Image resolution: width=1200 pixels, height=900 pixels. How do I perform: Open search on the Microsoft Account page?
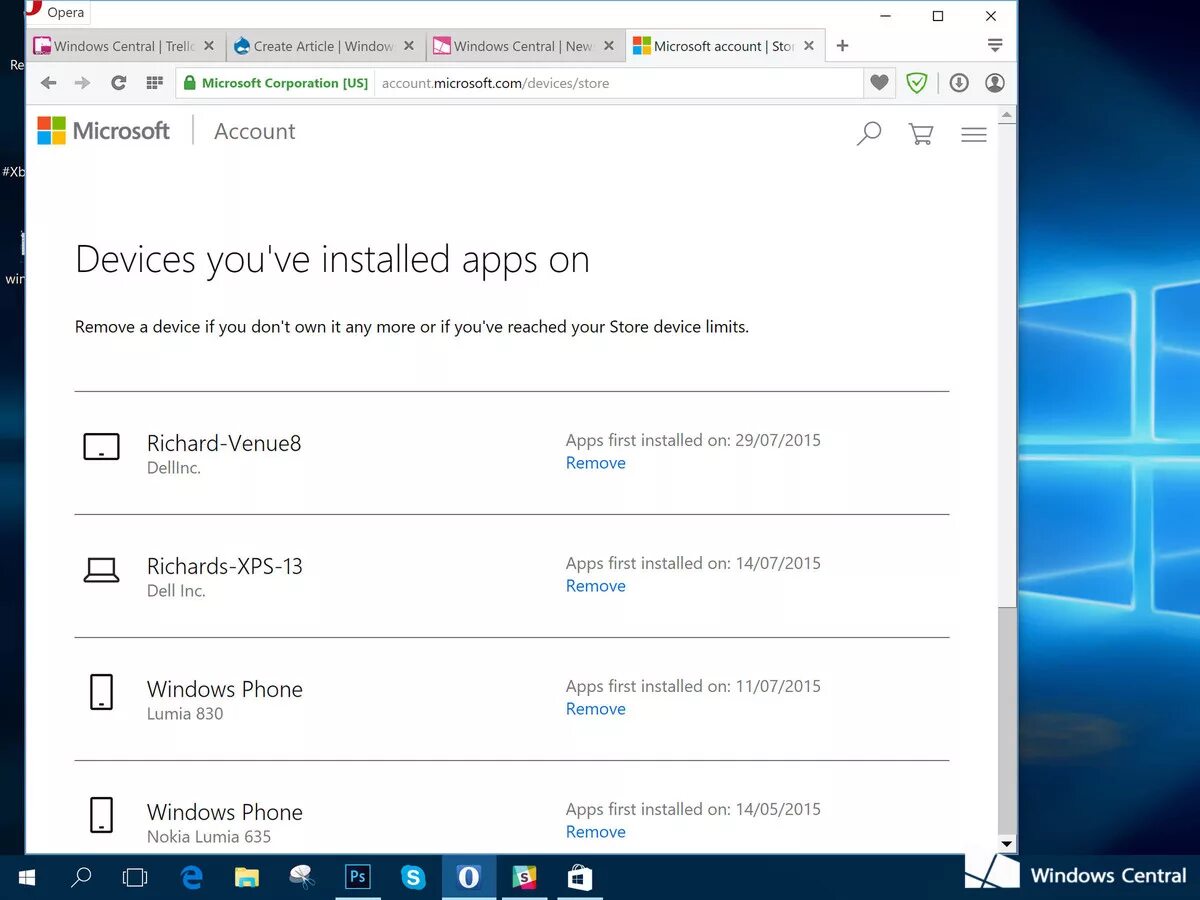coord(868,133)
